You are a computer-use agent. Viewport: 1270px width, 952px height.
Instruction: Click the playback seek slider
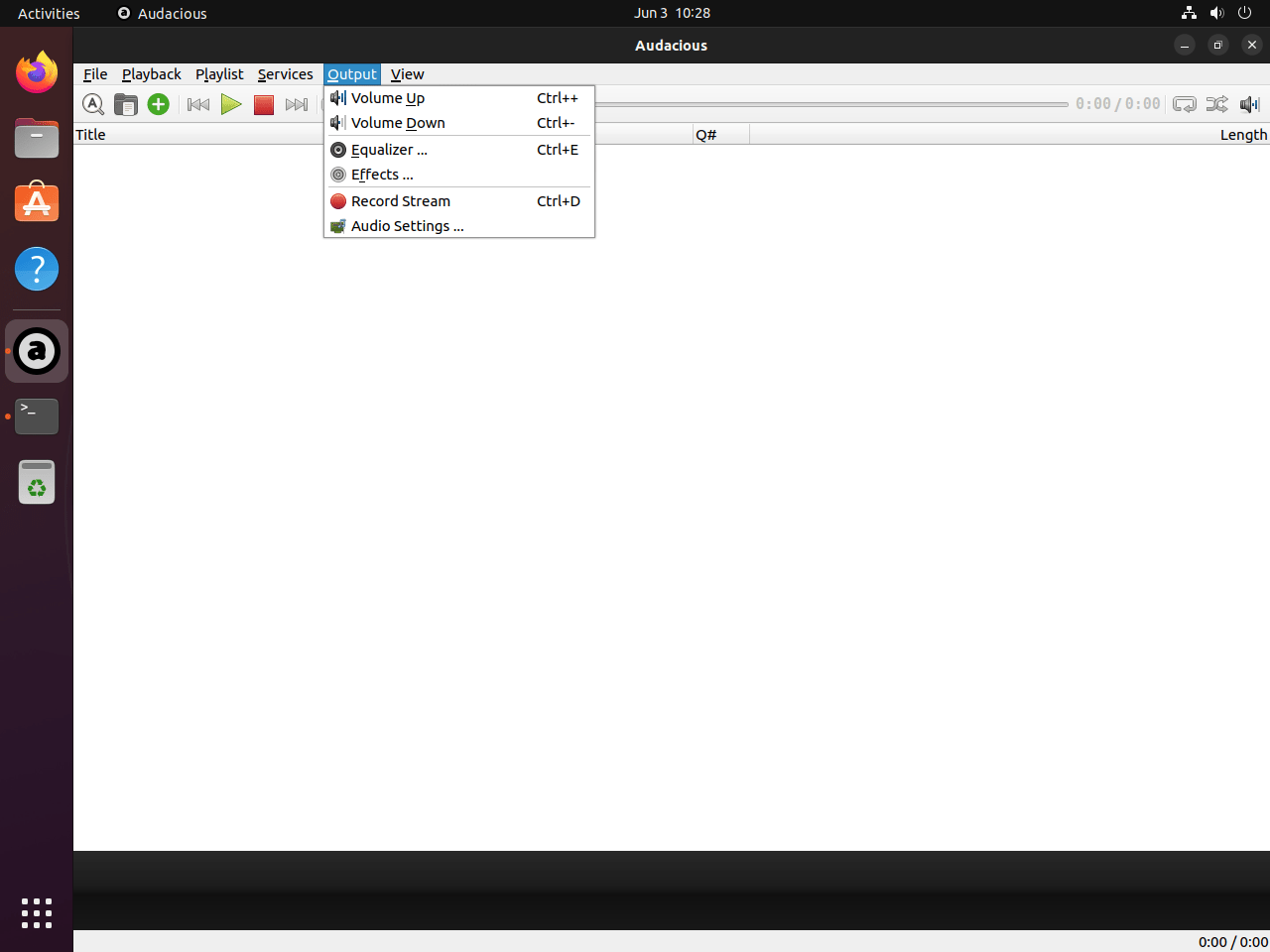[x=831, y=104]
